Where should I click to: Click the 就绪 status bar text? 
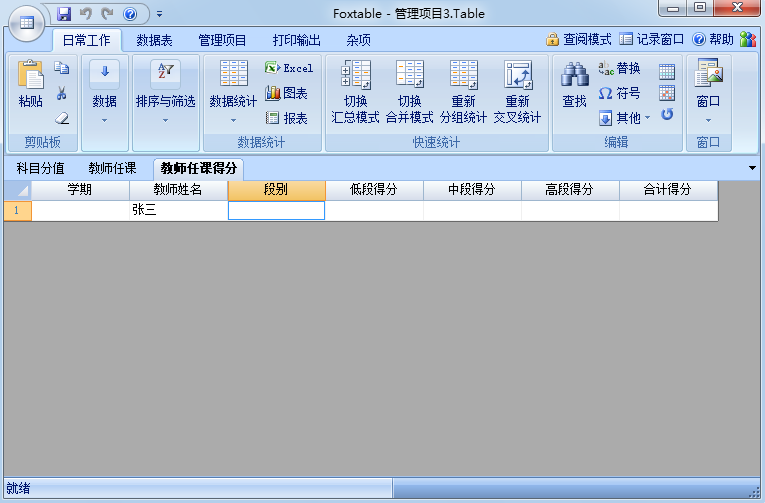[x=19, y=488]
